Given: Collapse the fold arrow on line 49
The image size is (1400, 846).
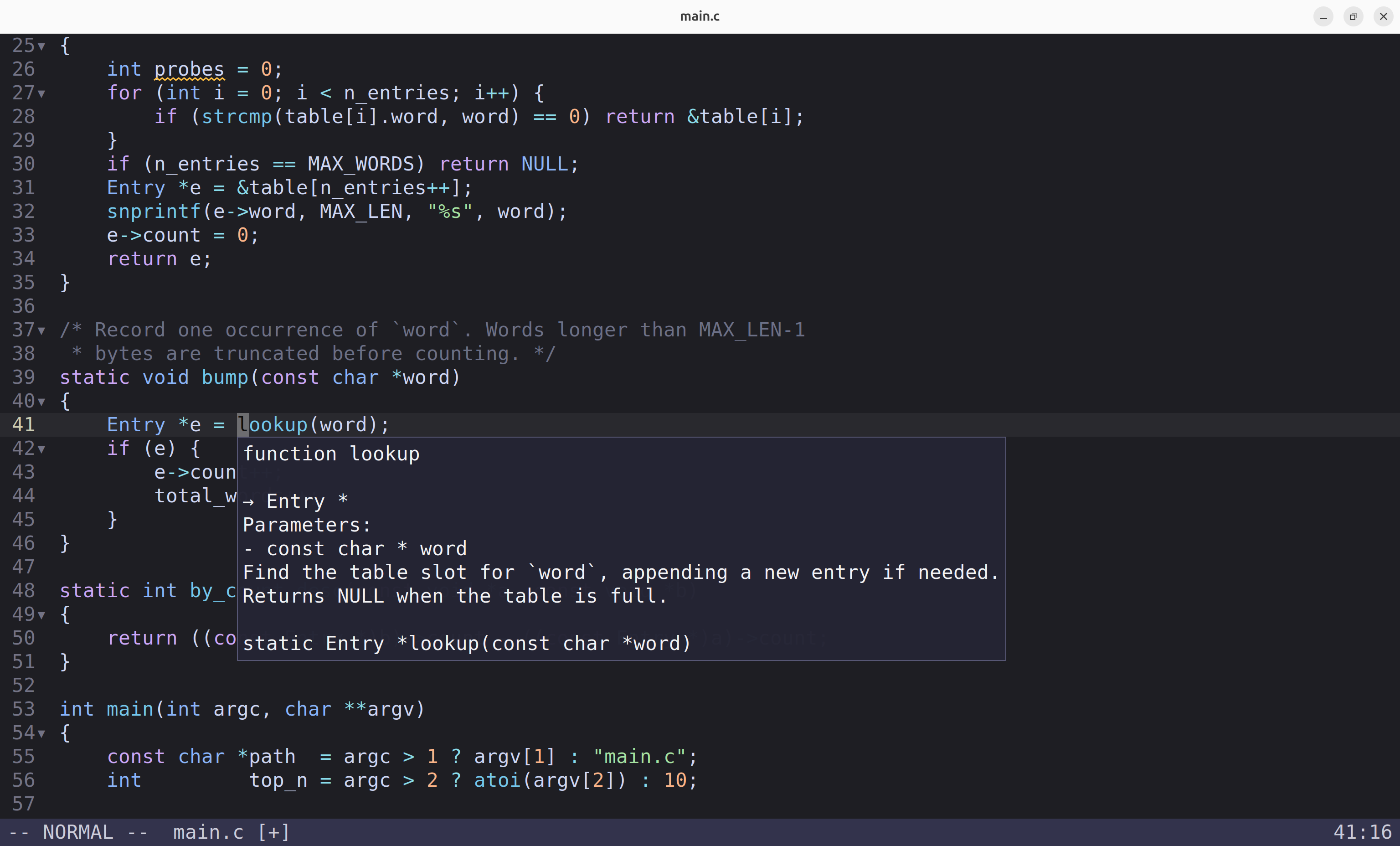Looking at the screenshot, I should click(x=41, y=615).
